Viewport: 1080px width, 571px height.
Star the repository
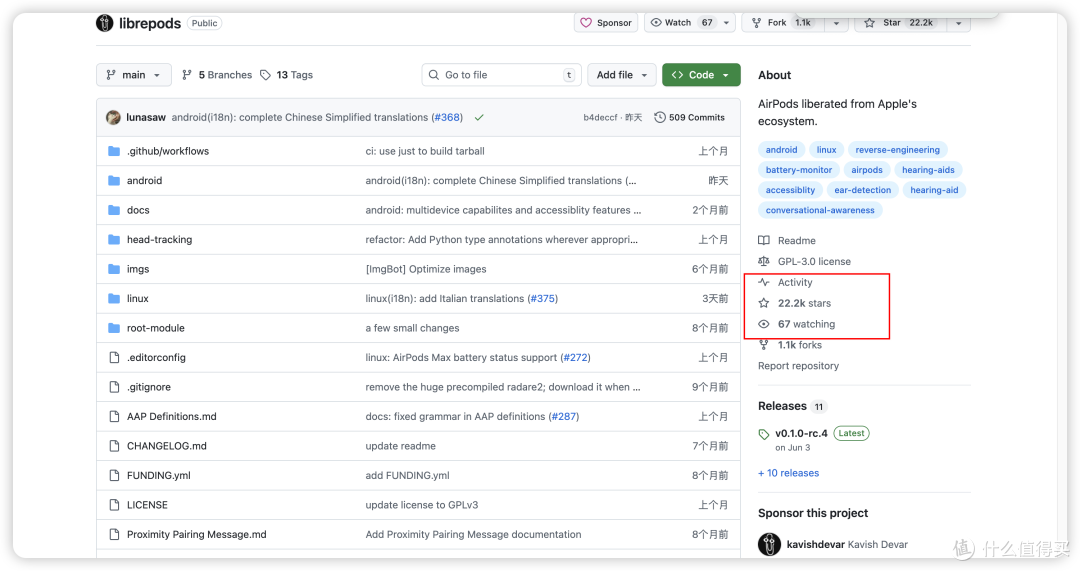click(x=899, y=23)
